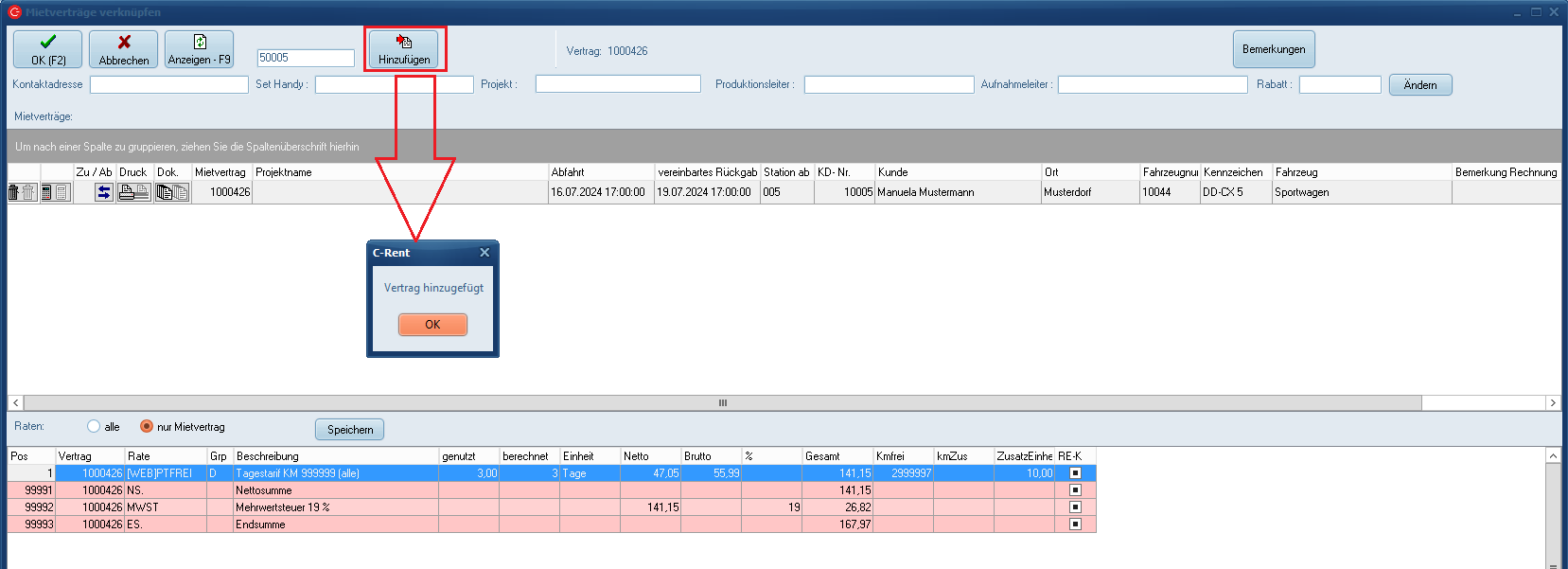Click the Abfahrt column header
The width and height of the screenshot is (1568, 569).
tap(601, 172)
